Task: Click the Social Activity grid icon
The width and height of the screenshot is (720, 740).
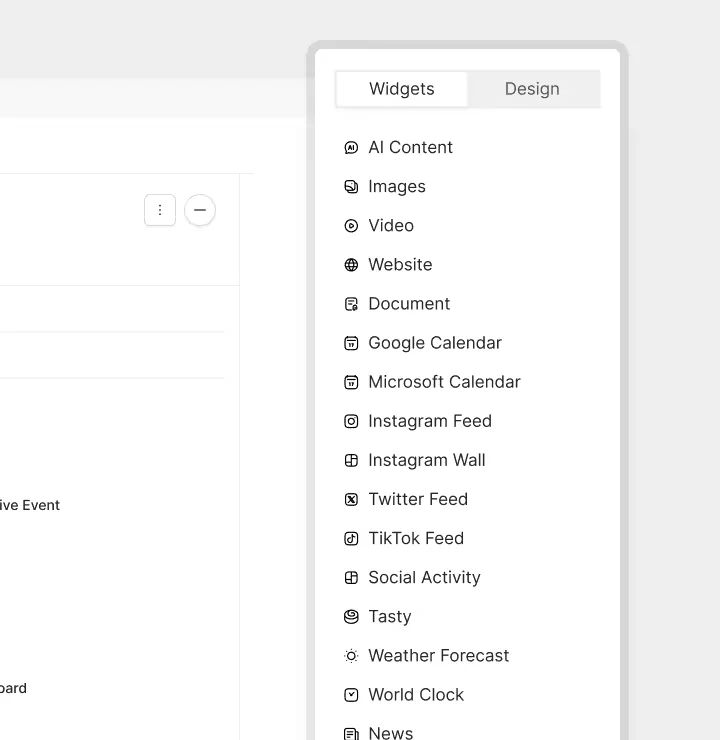Action: 351,578
